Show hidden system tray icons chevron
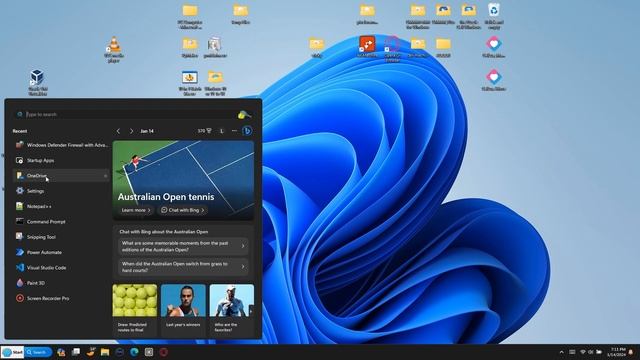 (562, 352)
